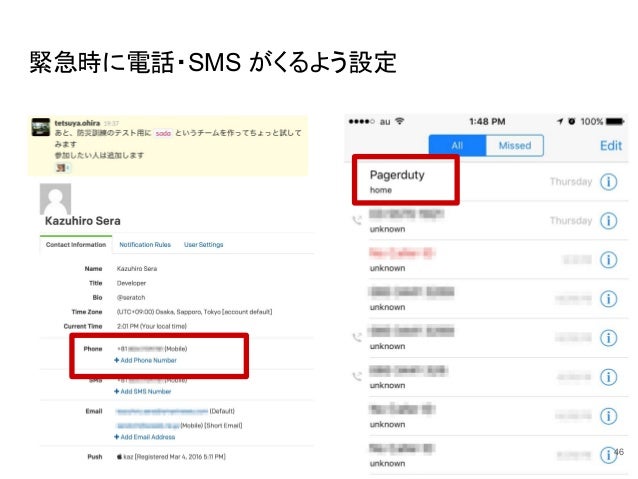Click the au carrier label in the status bar
Image resolution: width=638 pixels, height=479 pixels.
pyautogui.click(x=385, y=122)
